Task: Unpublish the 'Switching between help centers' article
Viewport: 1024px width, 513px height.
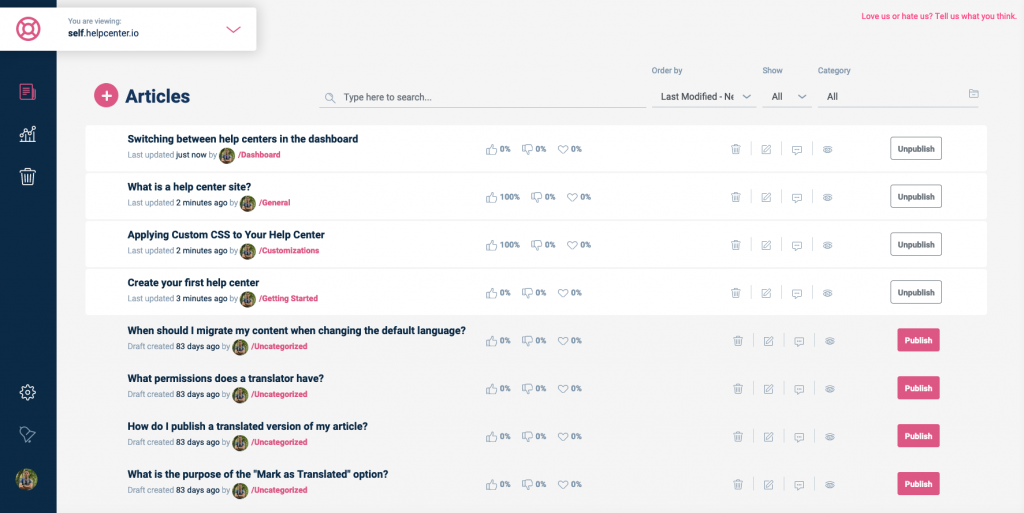Action: point(916,149)
